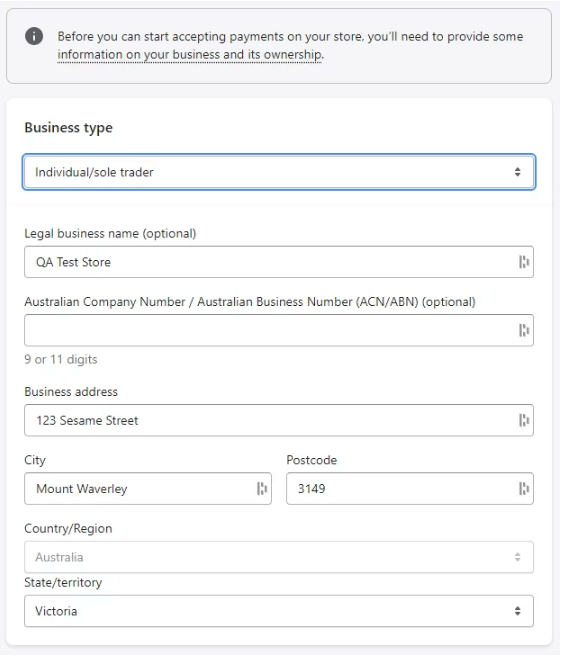The height and width of the screenshot is (660, 563).
Task: Open the Business type dropdown
Action: [279, 172]
